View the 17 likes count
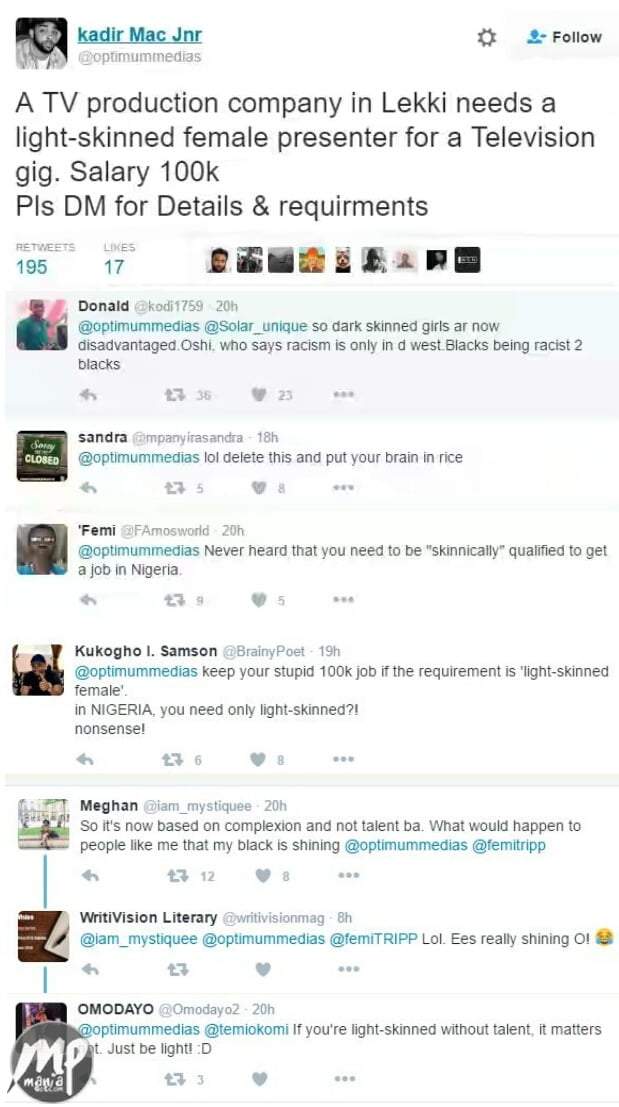This screenshot has height=1107, width=619. click(114, 267)
